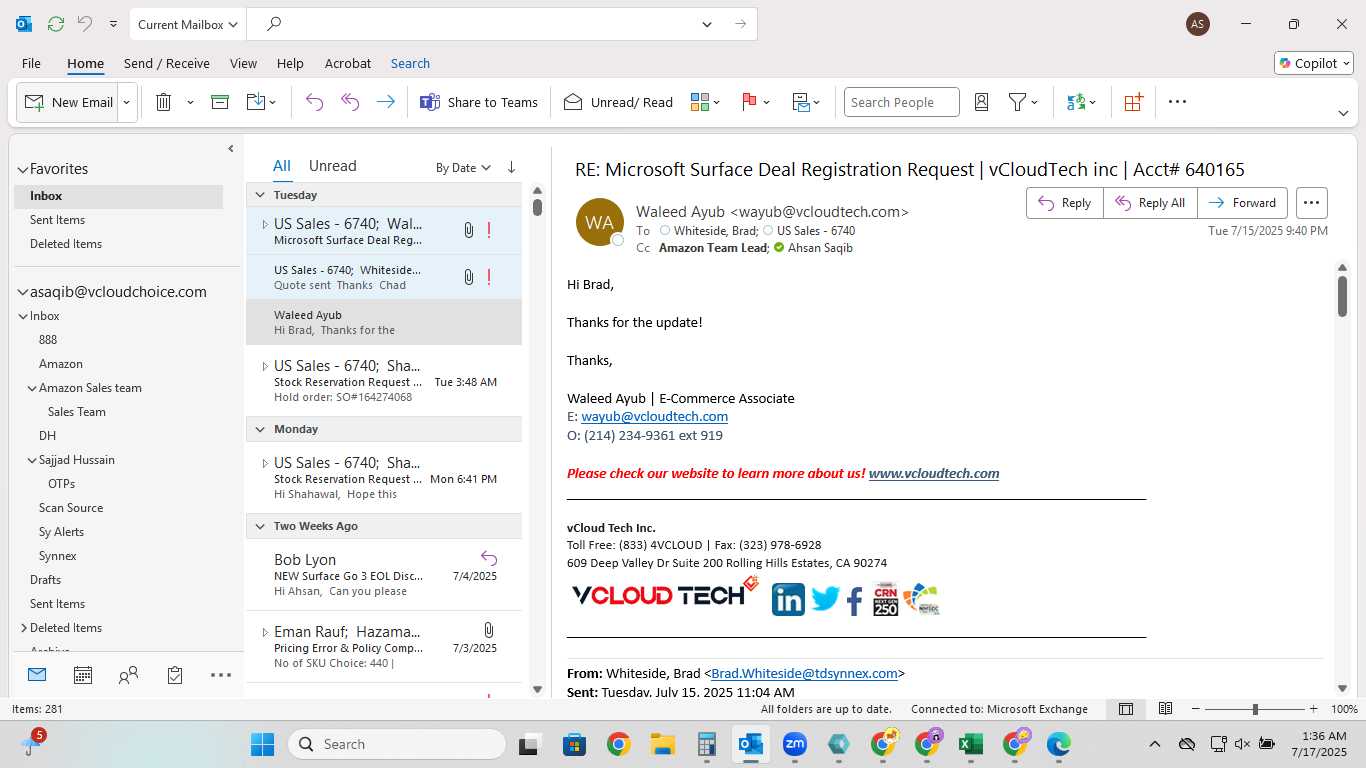Open the Bob Lyon email in list

click(384, 575)
